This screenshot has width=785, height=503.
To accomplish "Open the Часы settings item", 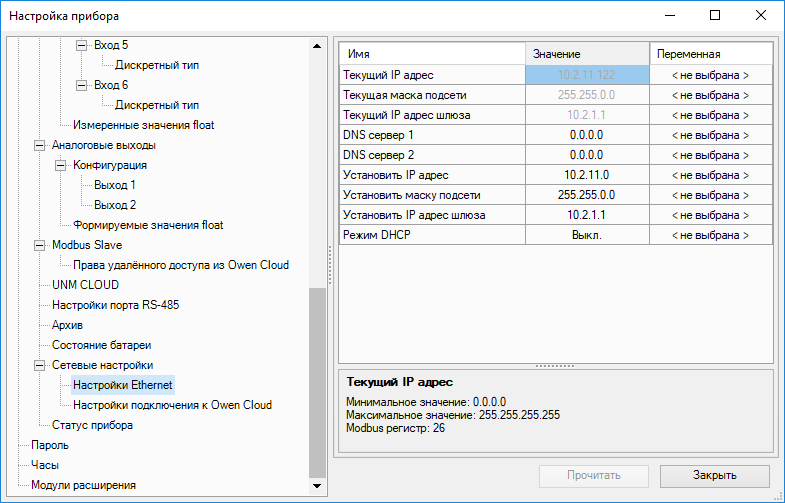I will click(45, 465).
